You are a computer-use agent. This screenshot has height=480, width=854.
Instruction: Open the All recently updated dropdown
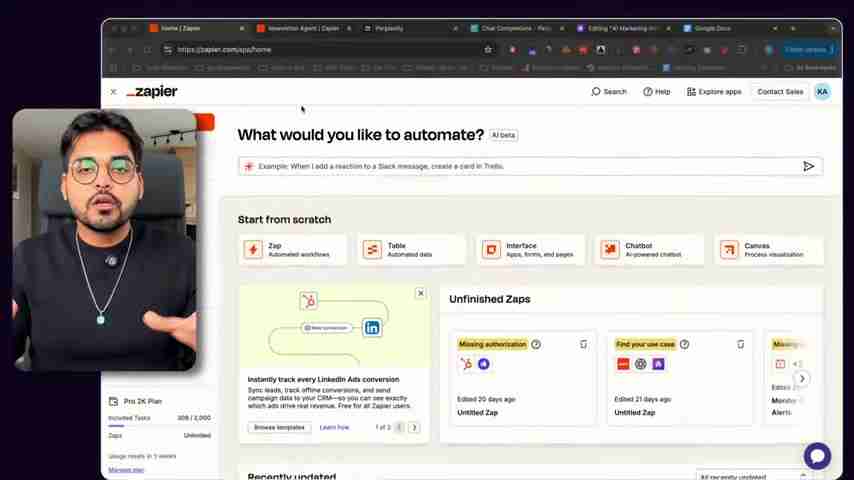click(x=753, y=476)
